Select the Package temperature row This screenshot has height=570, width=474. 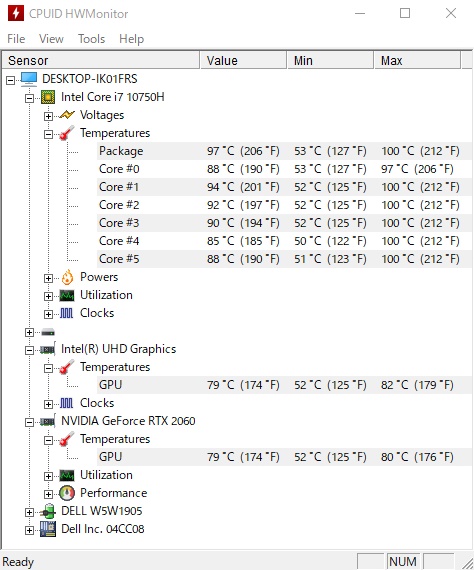(x=285, y=151)
